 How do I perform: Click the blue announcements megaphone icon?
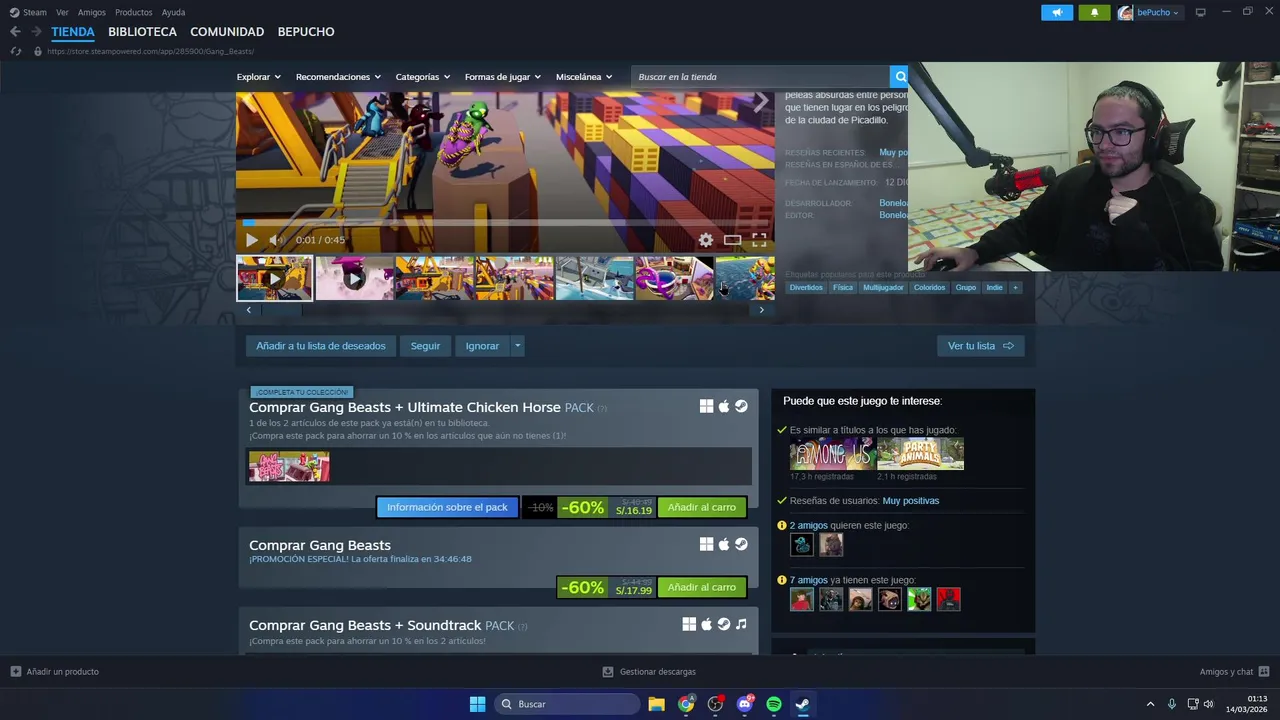(1057, 12)
